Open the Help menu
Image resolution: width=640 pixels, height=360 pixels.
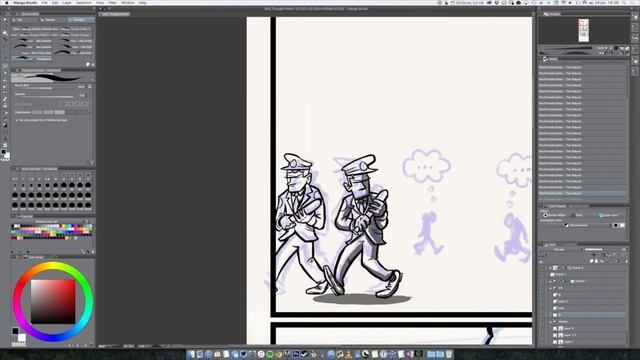point(142,3)
